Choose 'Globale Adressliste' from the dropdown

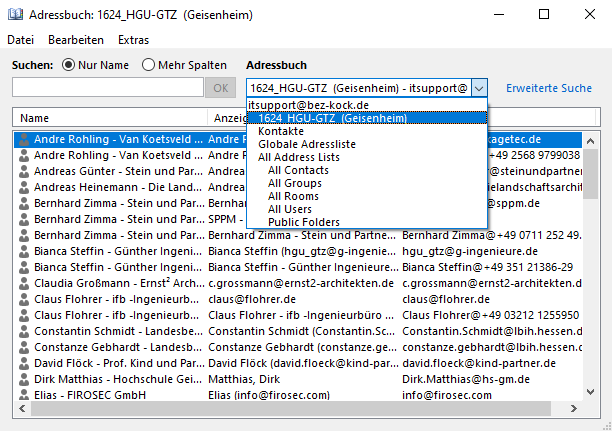coord(301,144)
